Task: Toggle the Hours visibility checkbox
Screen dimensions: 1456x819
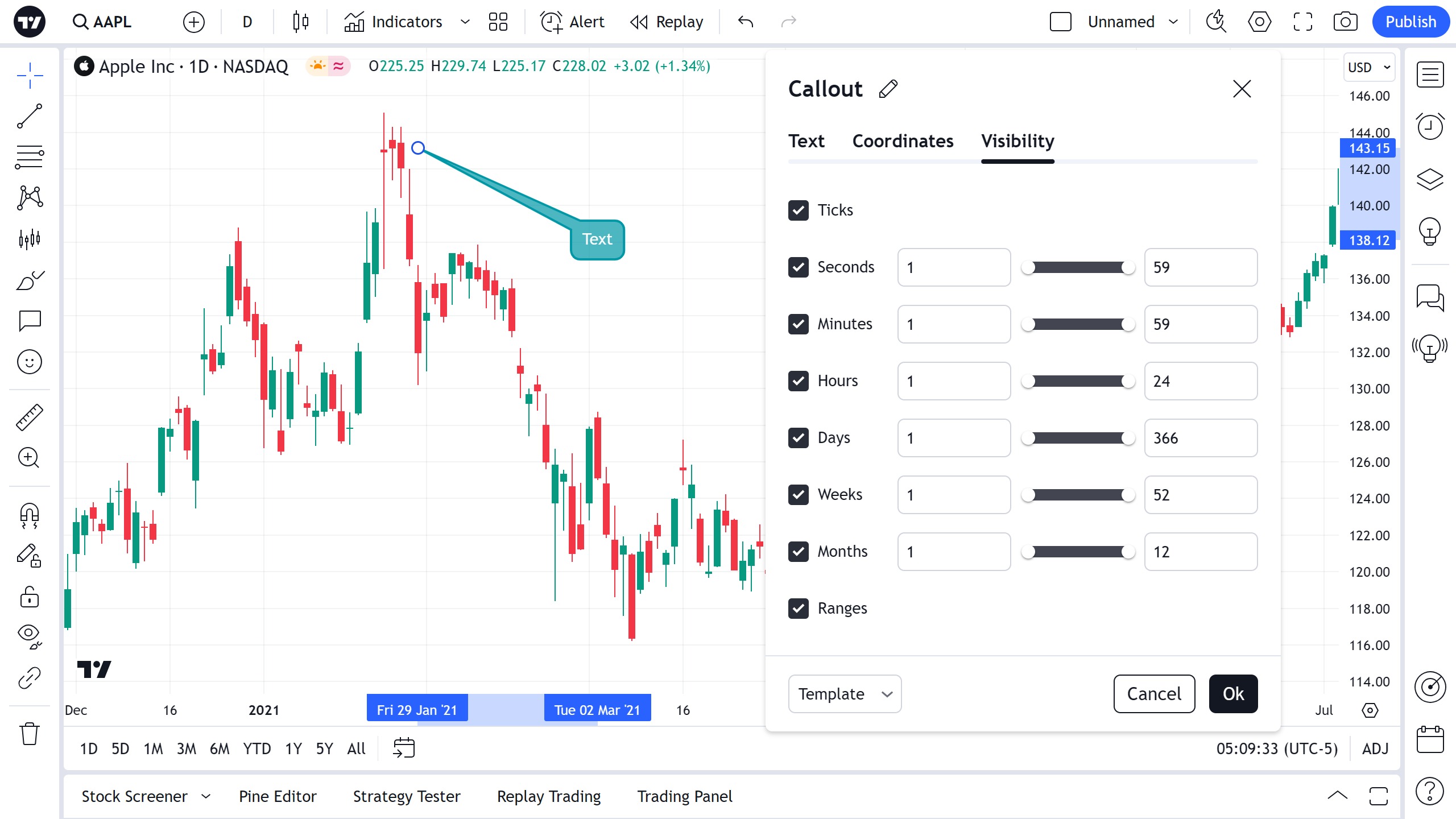Action: pos(799,381)
